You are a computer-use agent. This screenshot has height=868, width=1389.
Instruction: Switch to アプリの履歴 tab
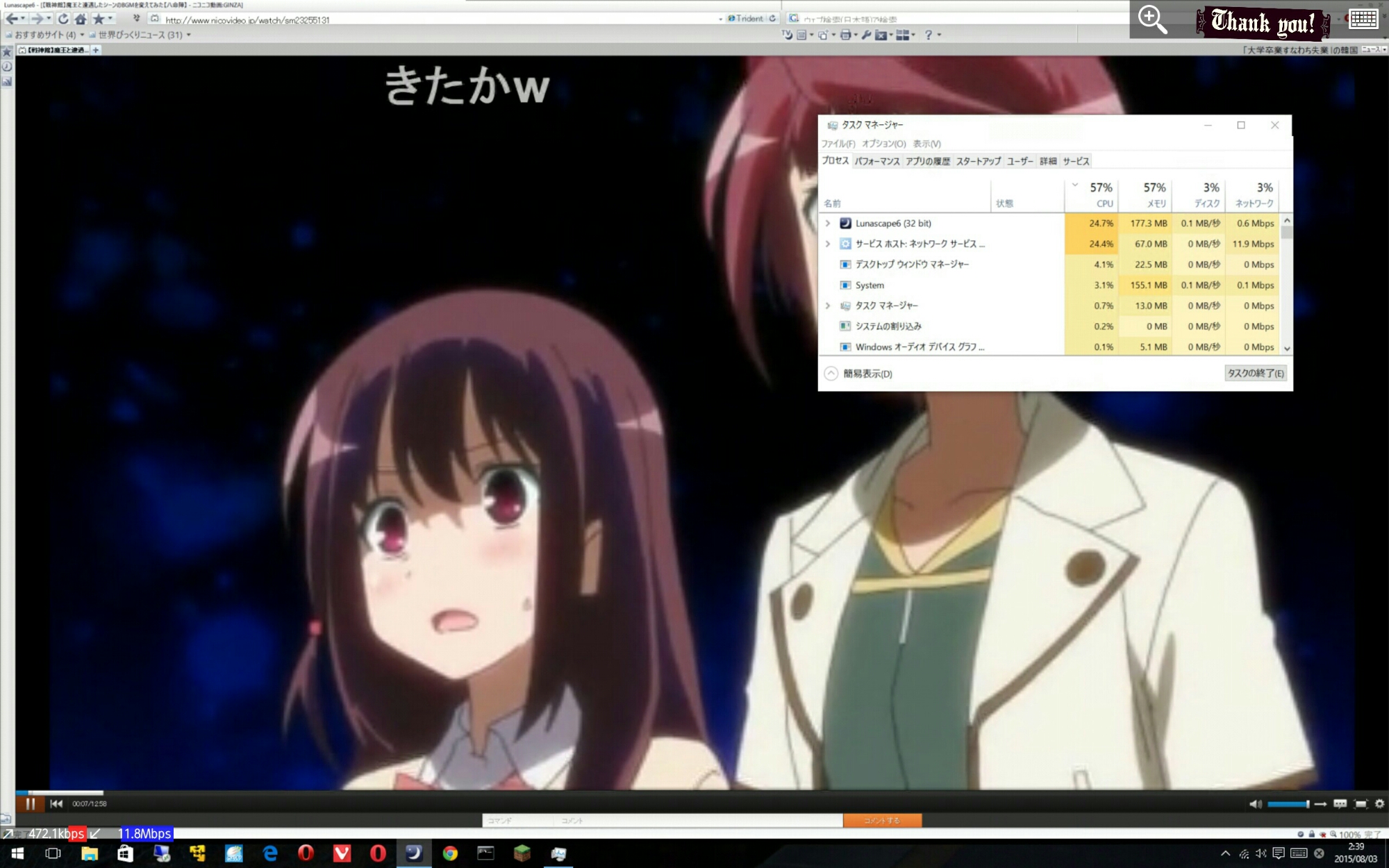[927, 161]
